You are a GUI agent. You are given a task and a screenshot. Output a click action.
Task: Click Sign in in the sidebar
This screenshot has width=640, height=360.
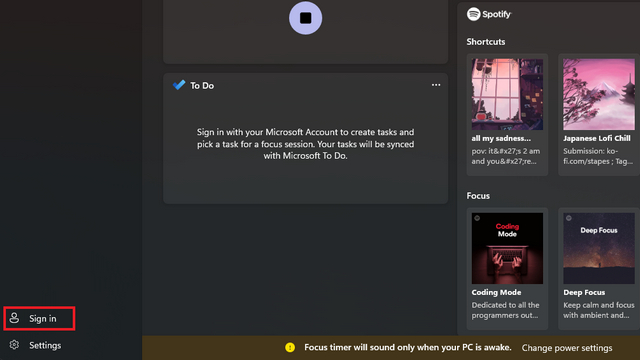tap(39, 318)
